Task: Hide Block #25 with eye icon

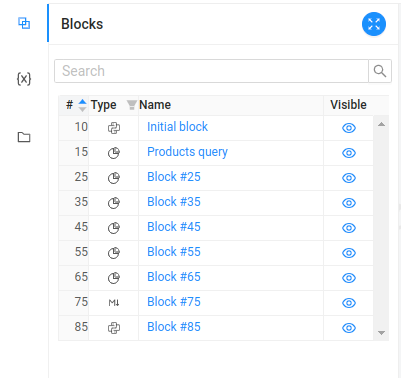Action: (x=349, y=178)
